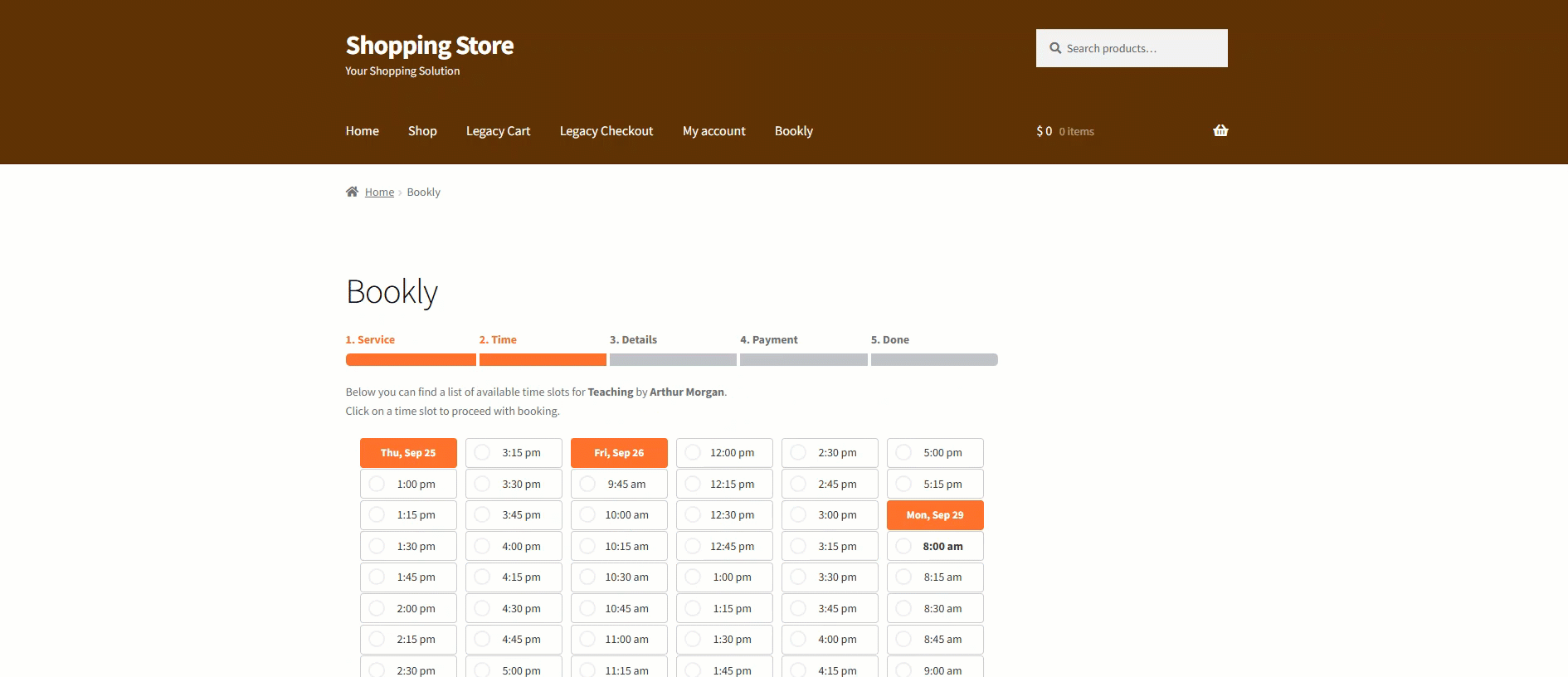Click the shopping basket cart icon
The height and width of the screenshot is (677, 1568).
[1220, 130]
